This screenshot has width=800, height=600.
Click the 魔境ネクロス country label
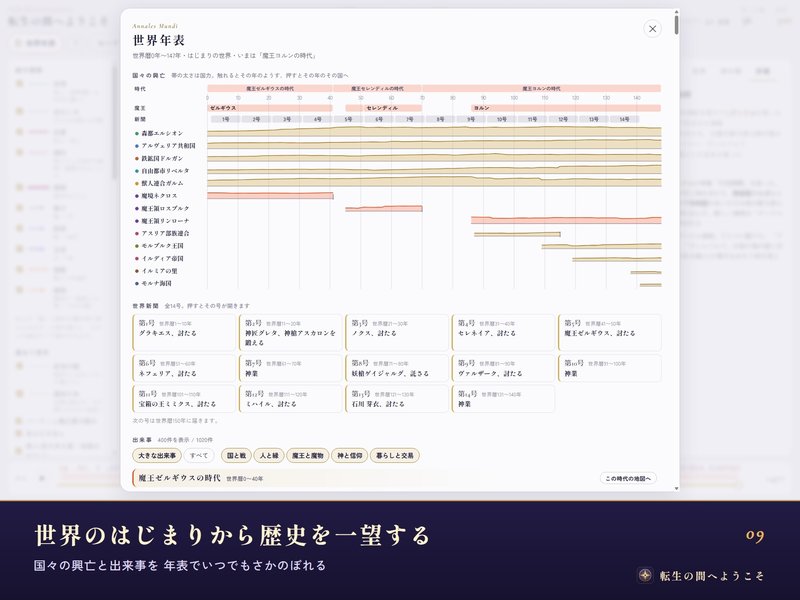pyautogui.click(x=159, y=196)
